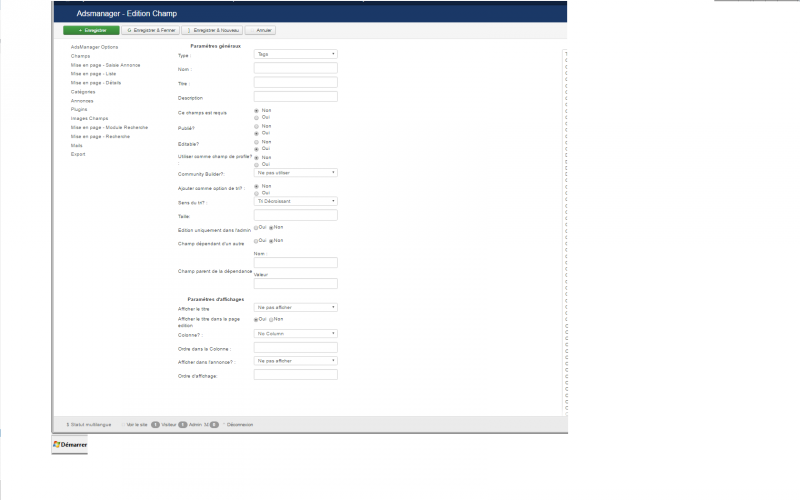Open Mise en page - Saisie Annonce
The height and width of the screenshot is (500, 800).
click(105, 65)
